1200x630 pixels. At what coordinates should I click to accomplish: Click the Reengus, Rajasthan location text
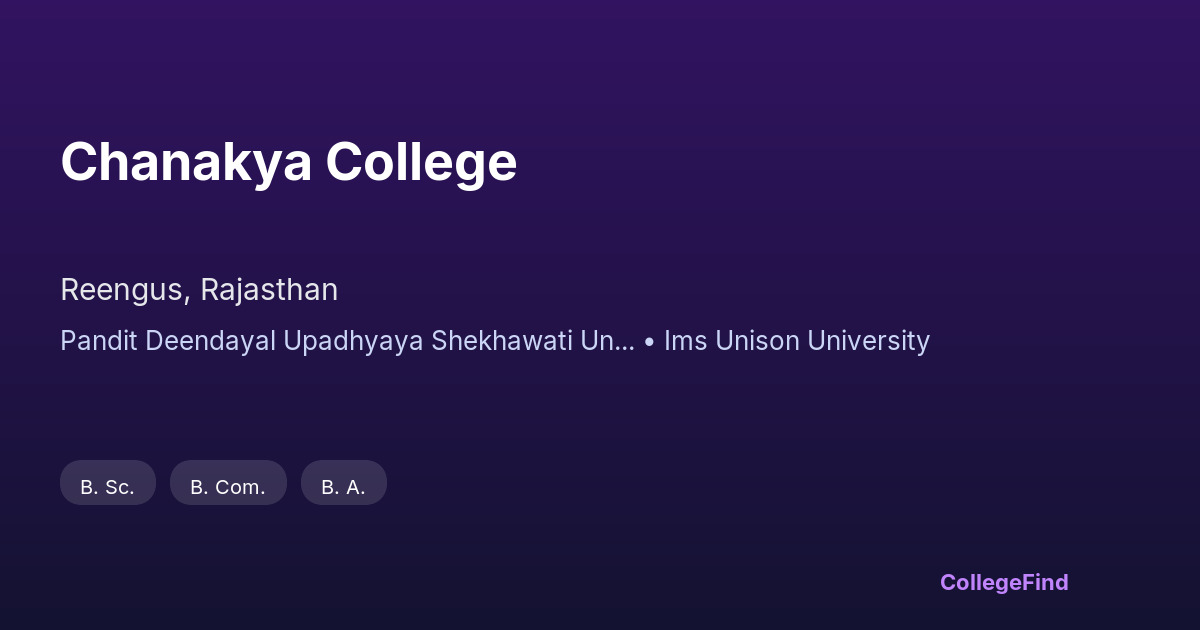(199, 290)
